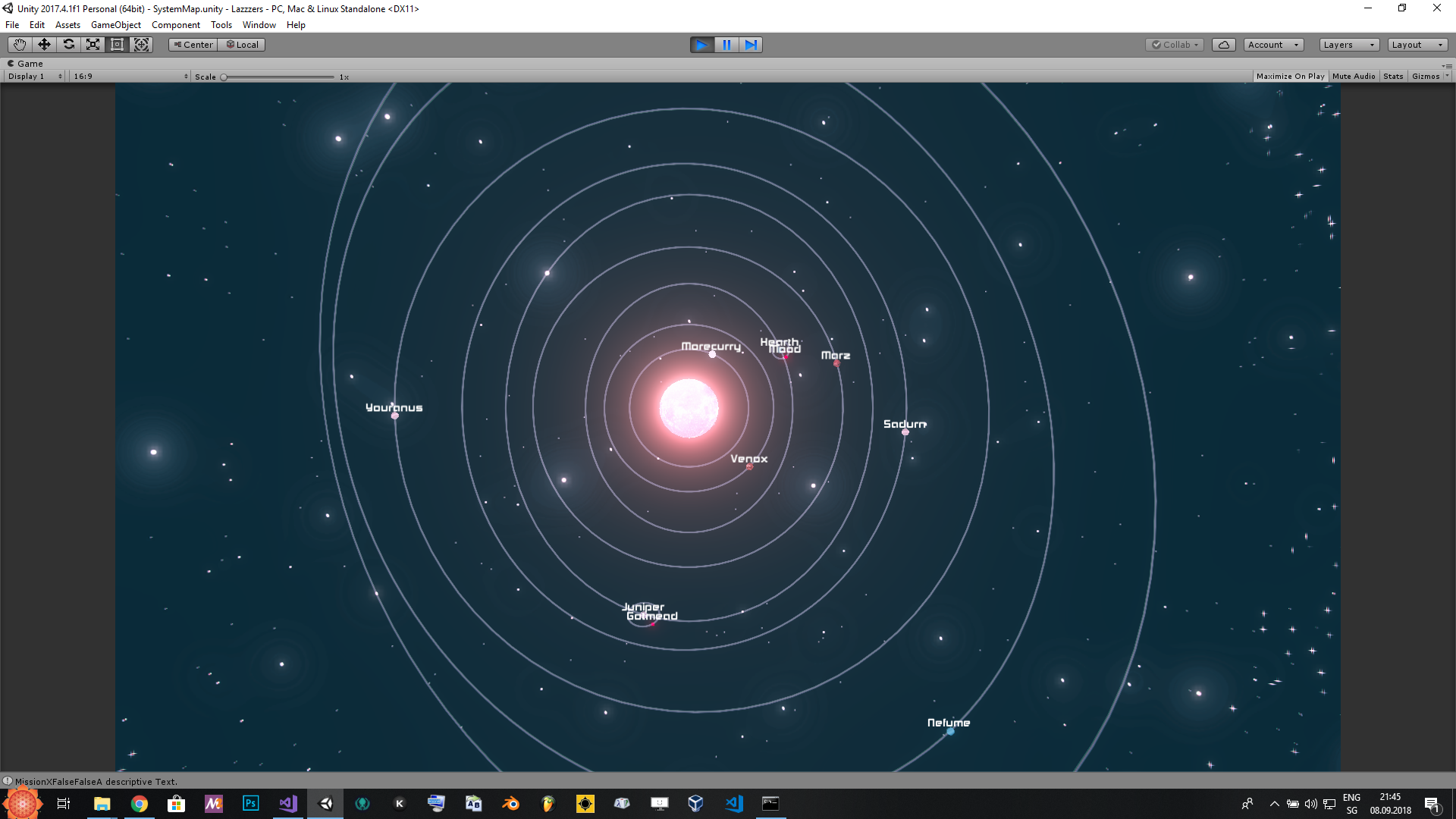Open the Layout dropdown
Image resolution: width=1456 pixels, height=819 pixels.
[1417, 45]
